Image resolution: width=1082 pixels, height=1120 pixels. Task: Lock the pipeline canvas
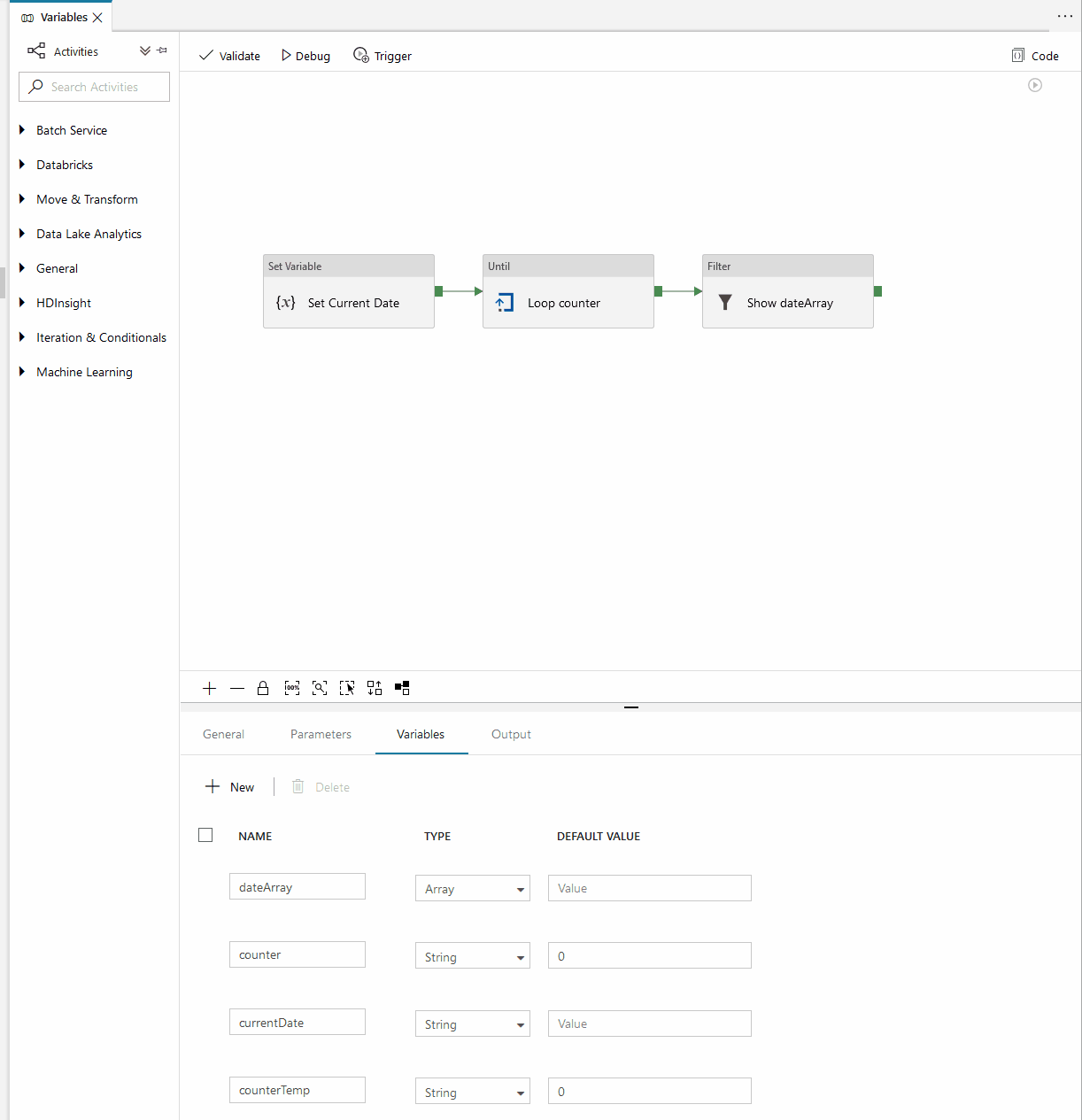263,688
